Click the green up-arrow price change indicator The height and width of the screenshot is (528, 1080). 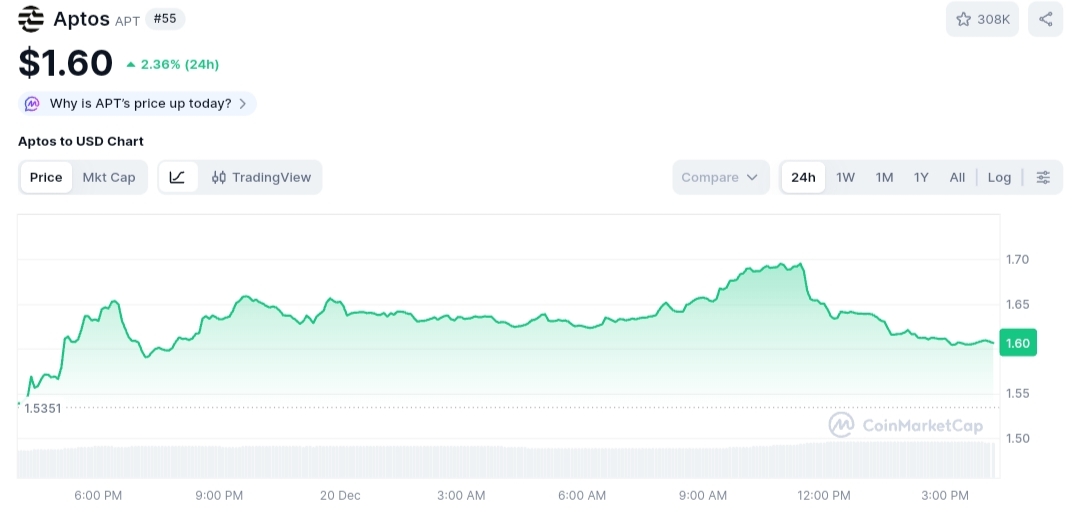[x=130, y=65]
